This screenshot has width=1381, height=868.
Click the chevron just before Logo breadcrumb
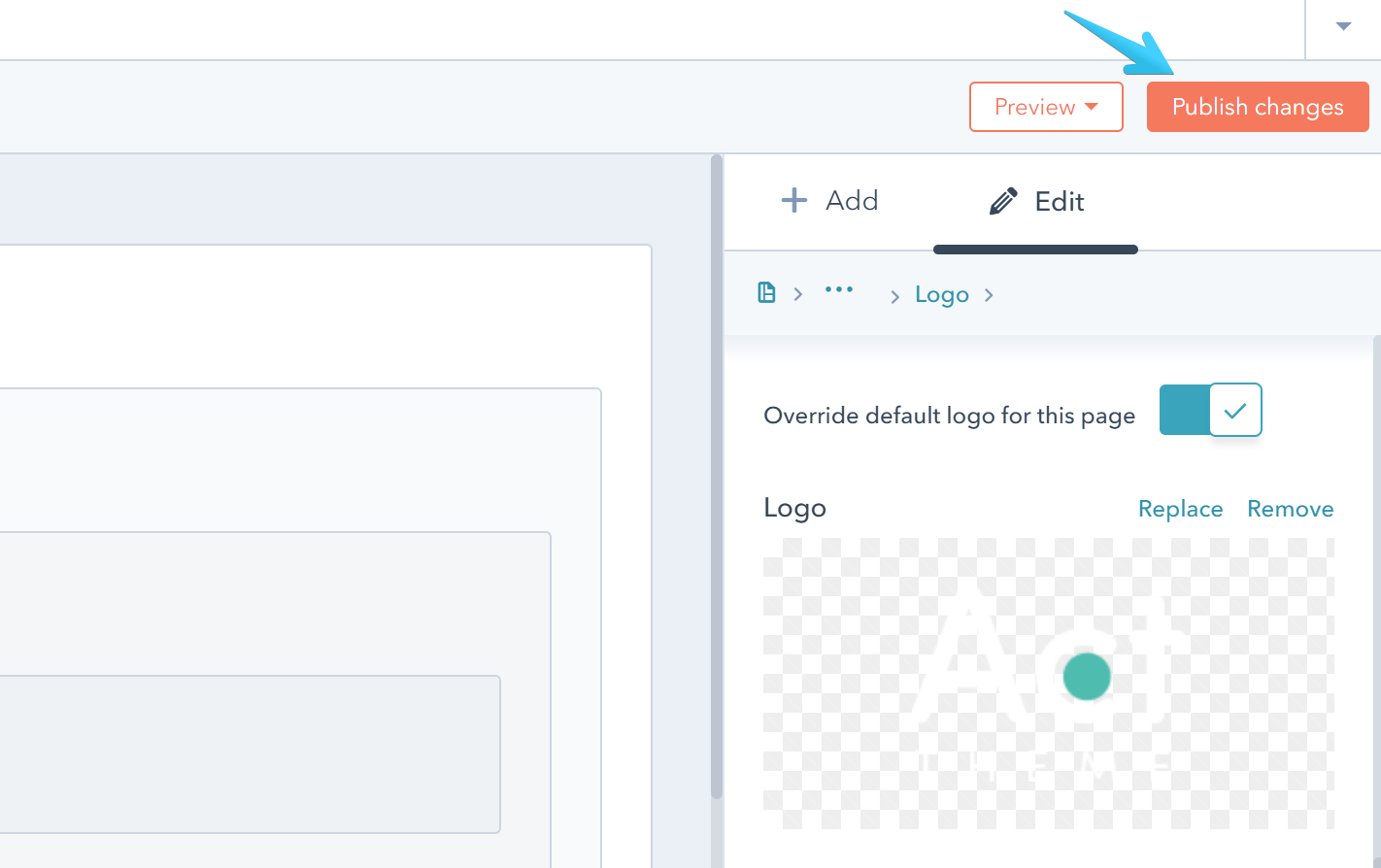point(894,297)
